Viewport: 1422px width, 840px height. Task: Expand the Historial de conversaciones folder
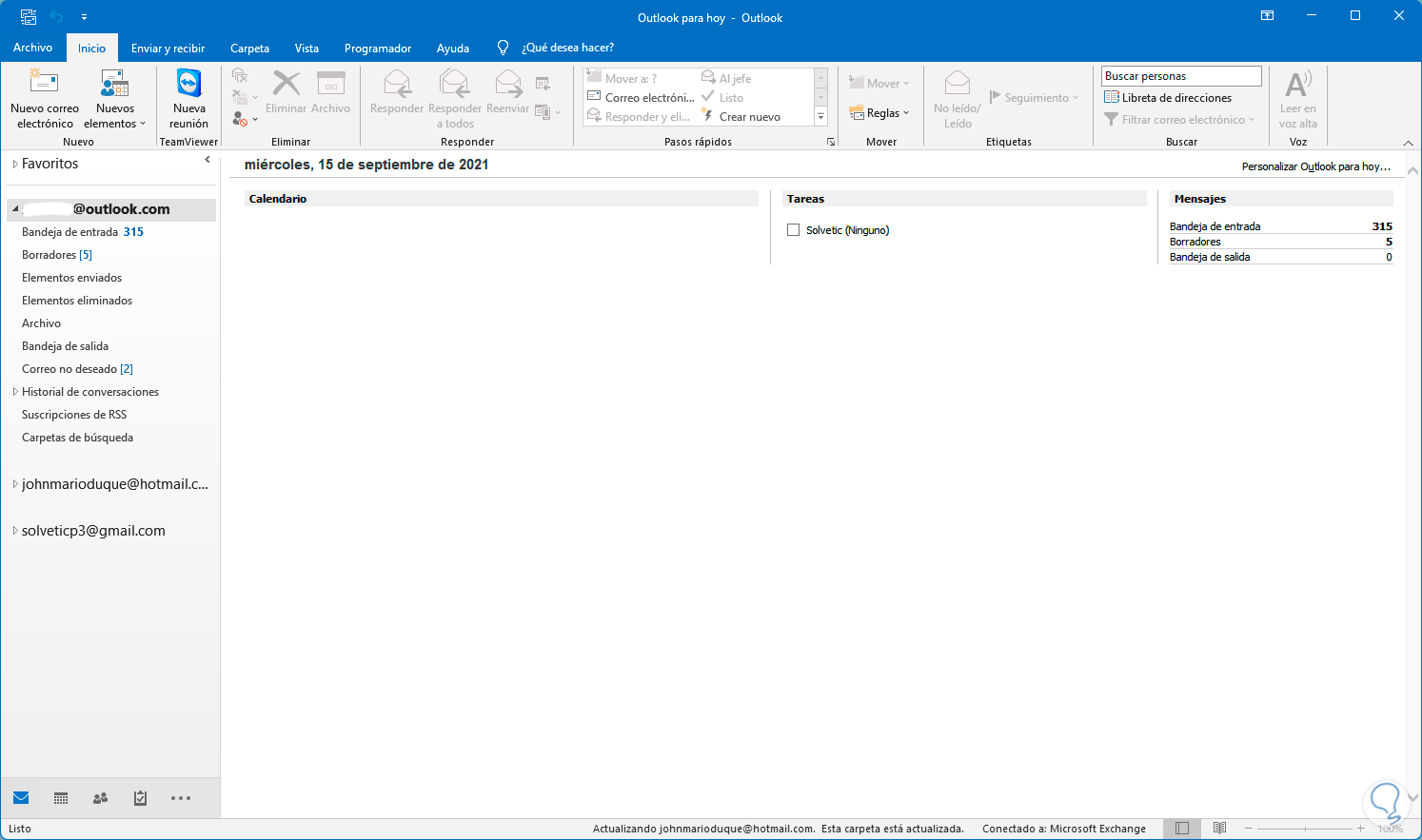(15, 392)
